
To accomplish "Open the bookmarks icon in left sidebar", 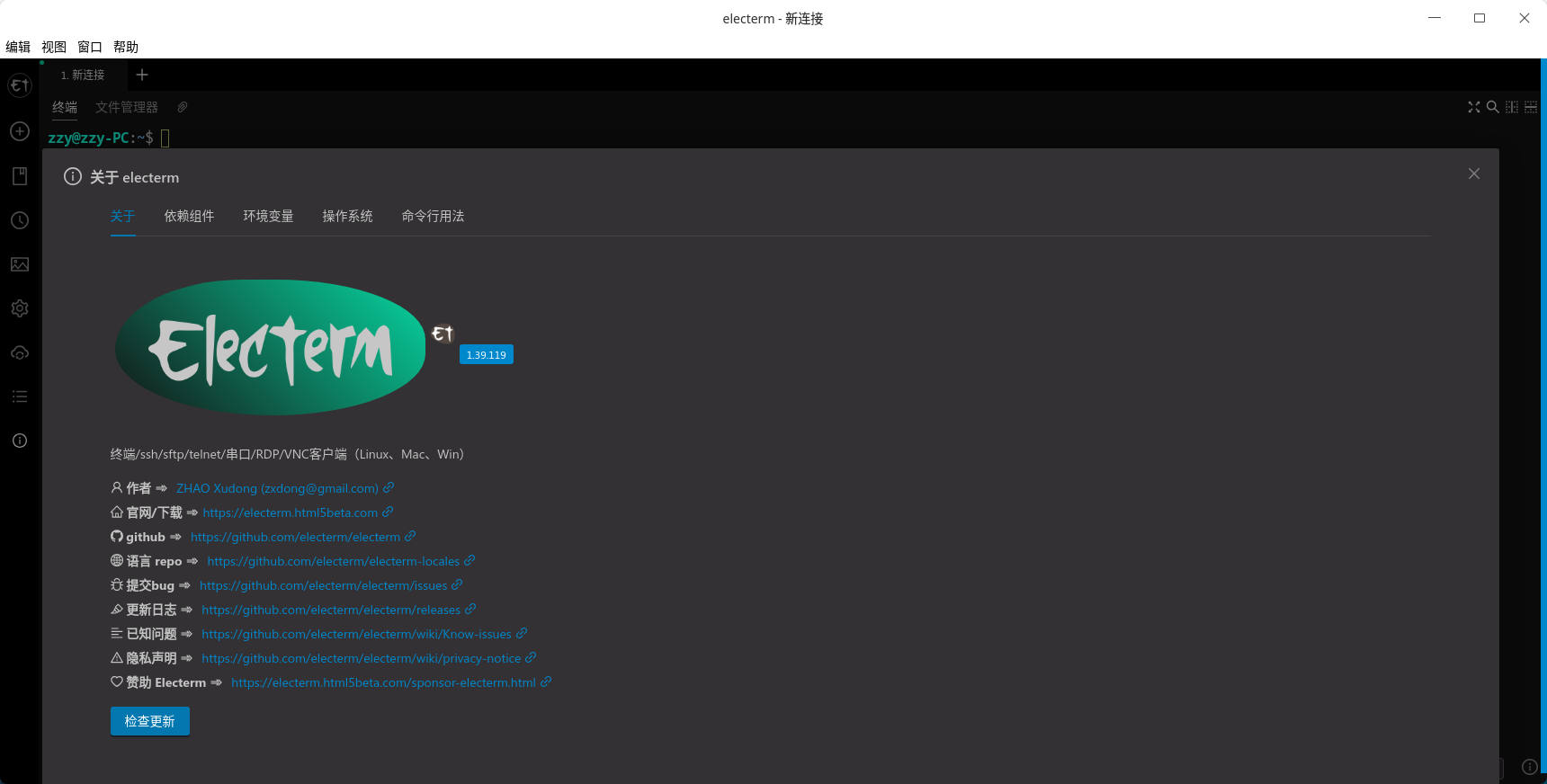I will [20, 176].
